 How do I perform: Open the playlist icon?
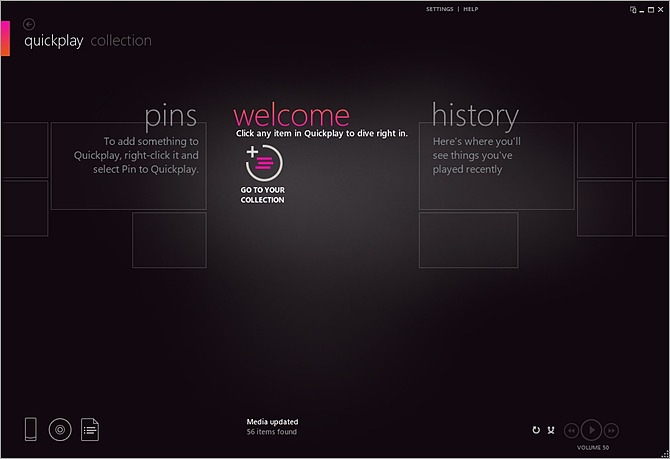90,430
